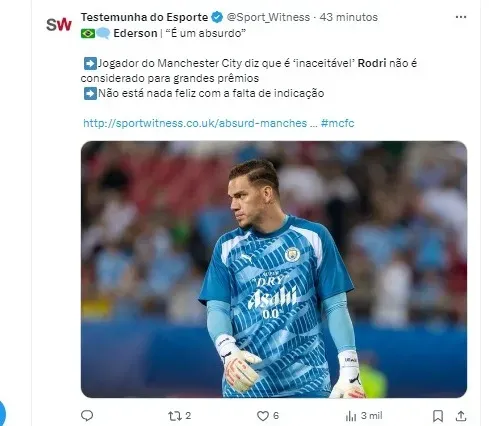The width and height of the screenshot is (489, 426).
Task: Open the Testemunha do Esporte profile name
Action: (144, 17)
